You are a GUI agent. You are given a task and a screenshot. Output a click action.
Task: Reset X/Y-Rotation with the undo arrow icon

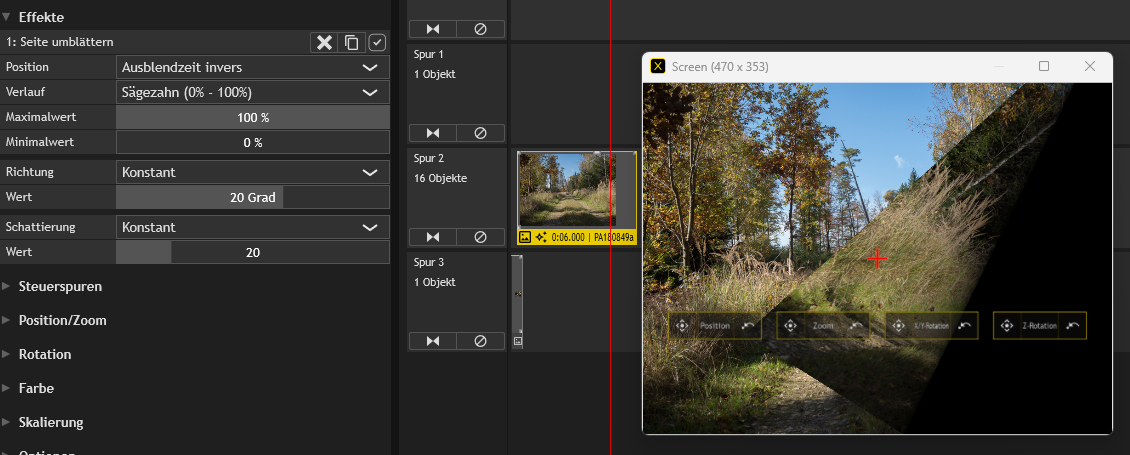click(965, 326)
